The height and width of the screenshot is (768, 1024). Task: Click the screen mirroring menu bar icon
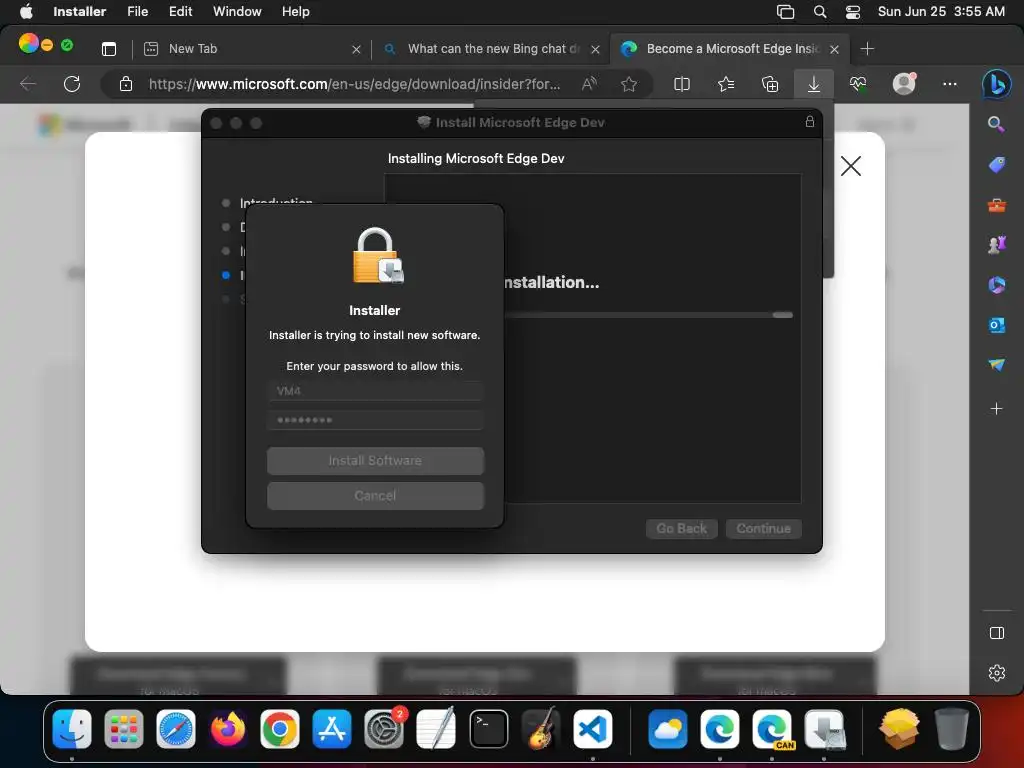[x=785, y=11]
